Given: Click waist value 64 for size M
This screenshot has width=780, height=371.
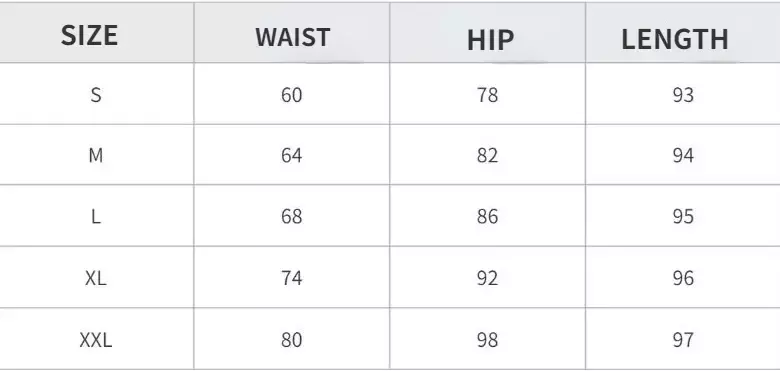Looking at the screenshot, I should pyautogui.click(x=292, y=156).
